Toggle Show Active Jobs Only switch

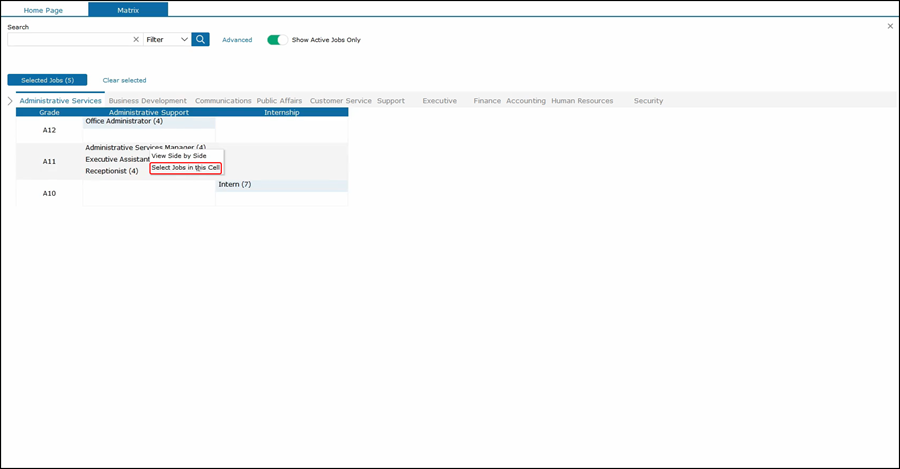[x=277, y=40]
